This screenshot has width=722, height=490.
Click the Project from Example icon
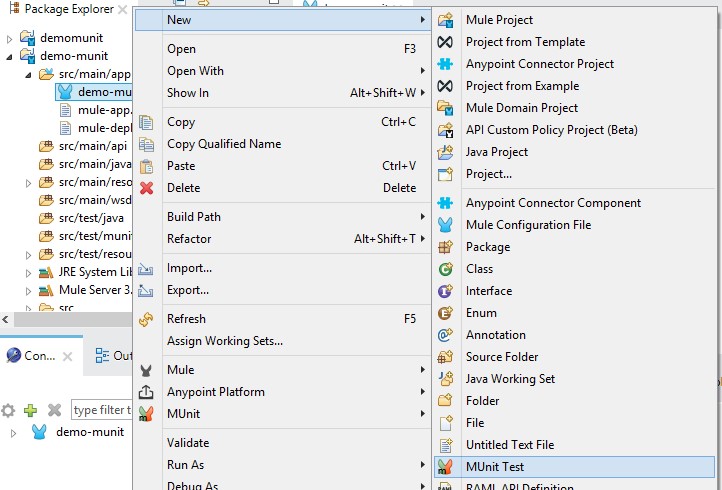pyautogui.click(x=445, y=86)
